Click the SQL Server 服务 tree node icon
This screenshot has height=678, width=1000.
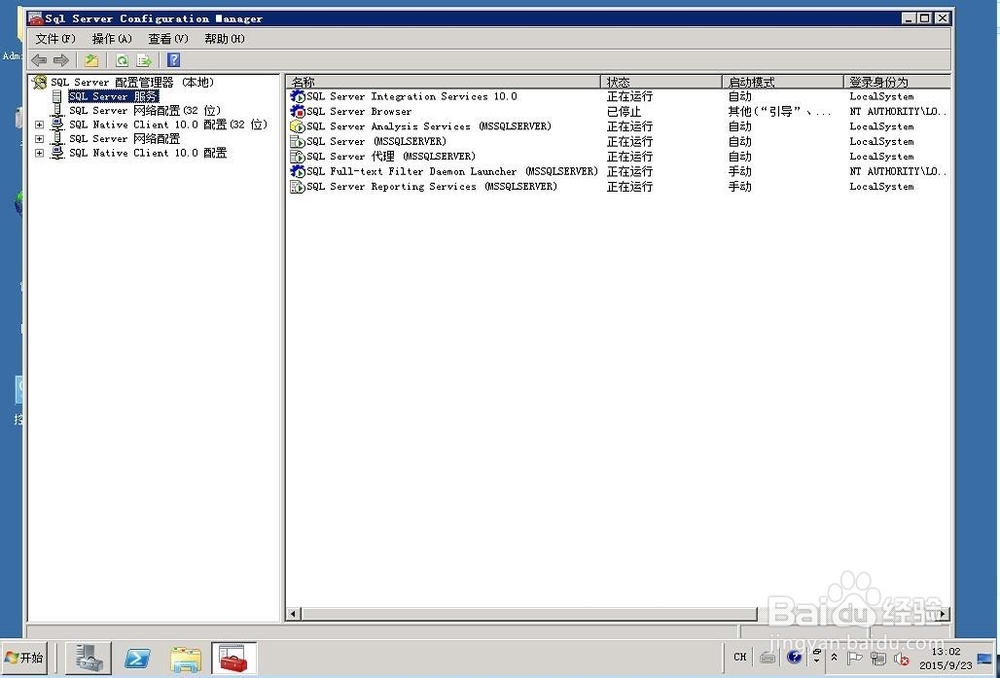(57, 96)
